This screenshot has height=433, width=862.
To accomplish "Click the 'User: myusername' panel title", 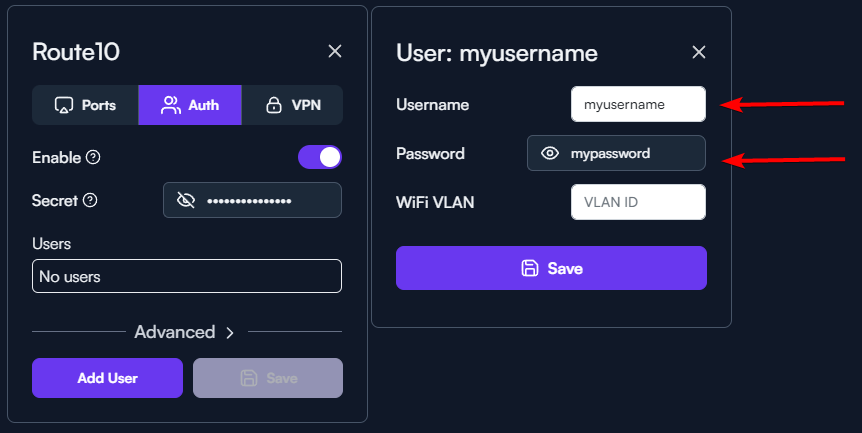I will [497, 53].
